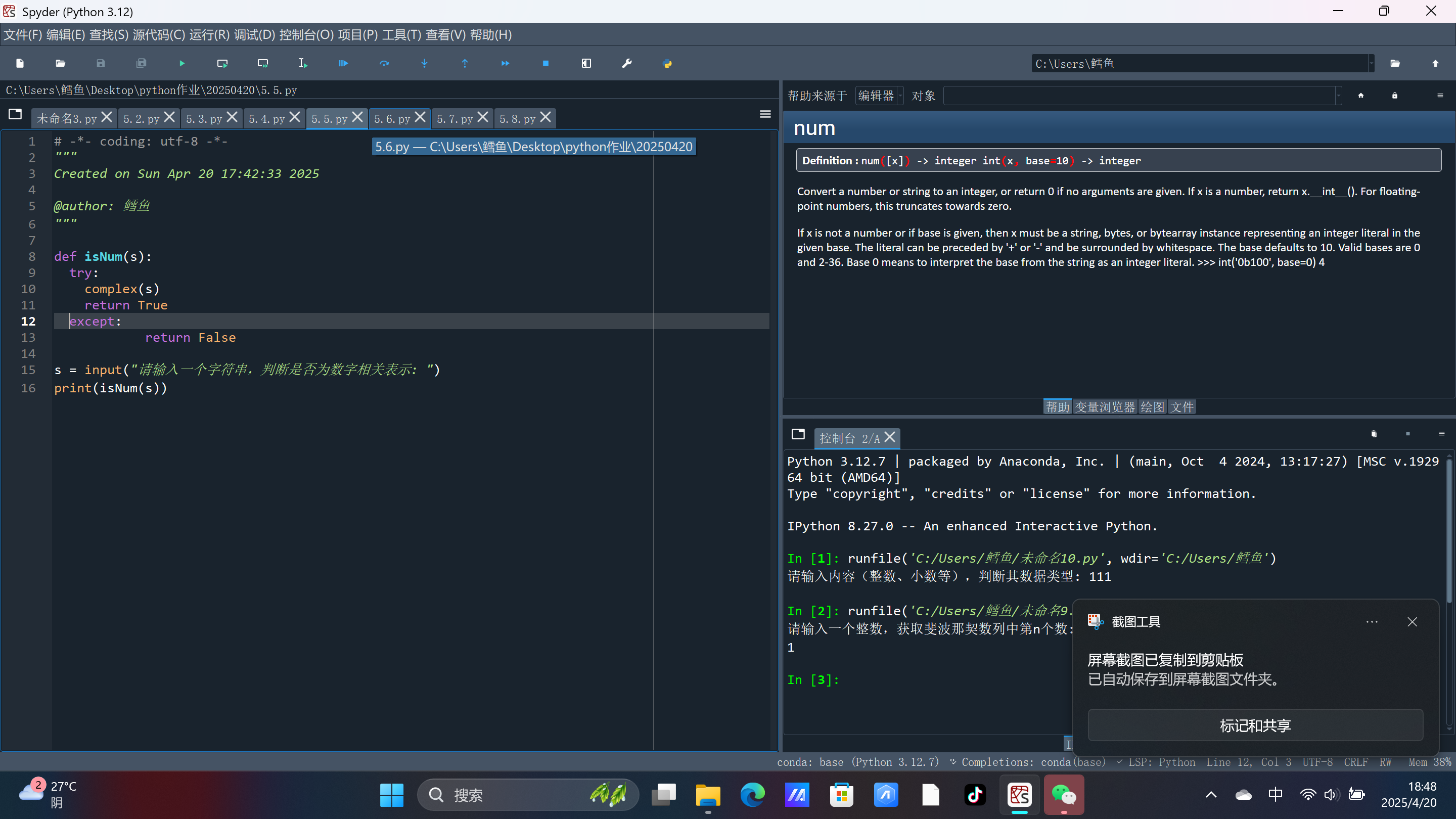The height and width of the screenshot is (819, 1456).
Task: Click the console vertical scrollbar
Action: point(1448,531)
